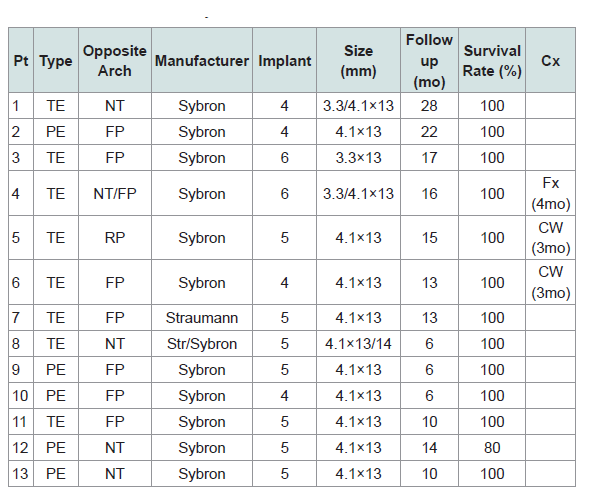Viewport: 590px width, 499px height.
Task: Select follow up value 28
Action: [x=429, y=106]
